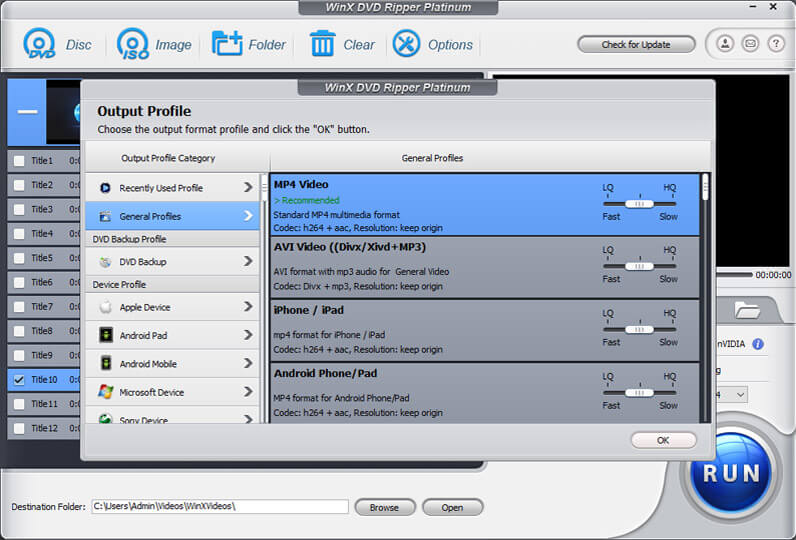Check the Title8 checkbox
Viewport: 796px width, 540px height.
pyautogui.click(x=19, y=331)
